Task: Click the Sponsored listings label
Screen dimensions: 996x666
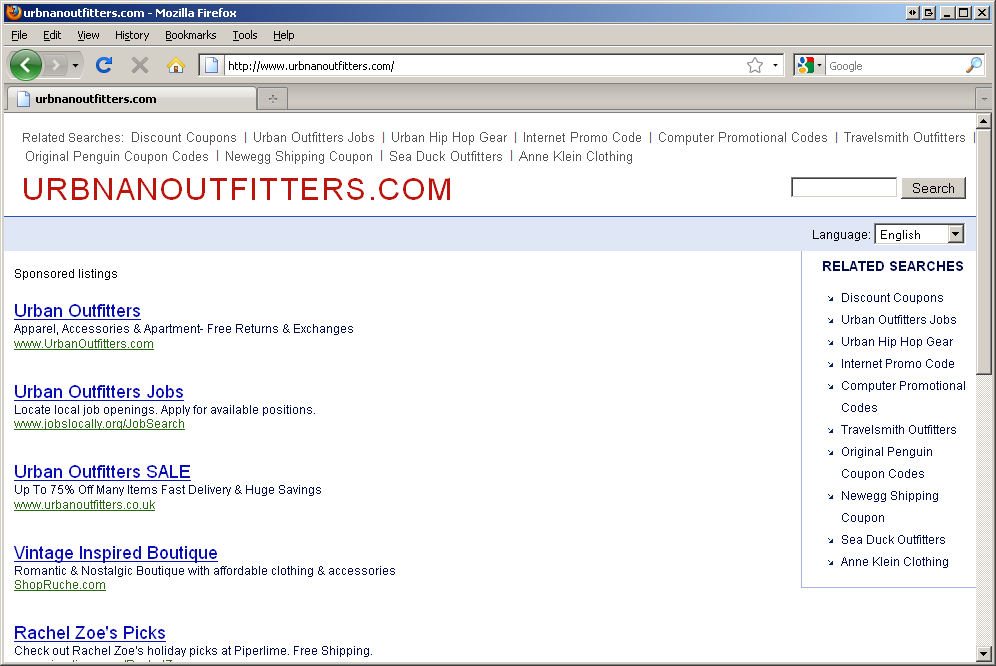Action: pos(66,274)
